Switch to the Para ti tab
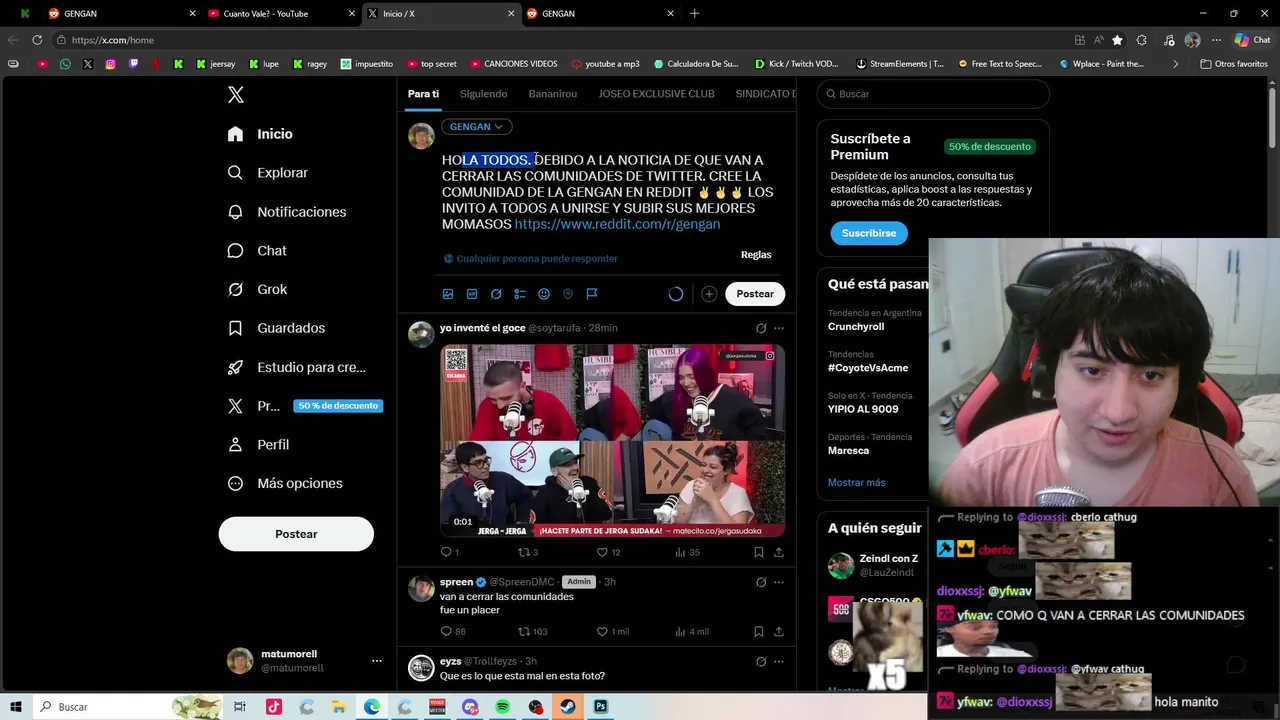Viewport: 1280px width, 720px height. click(x=423, y=94)
